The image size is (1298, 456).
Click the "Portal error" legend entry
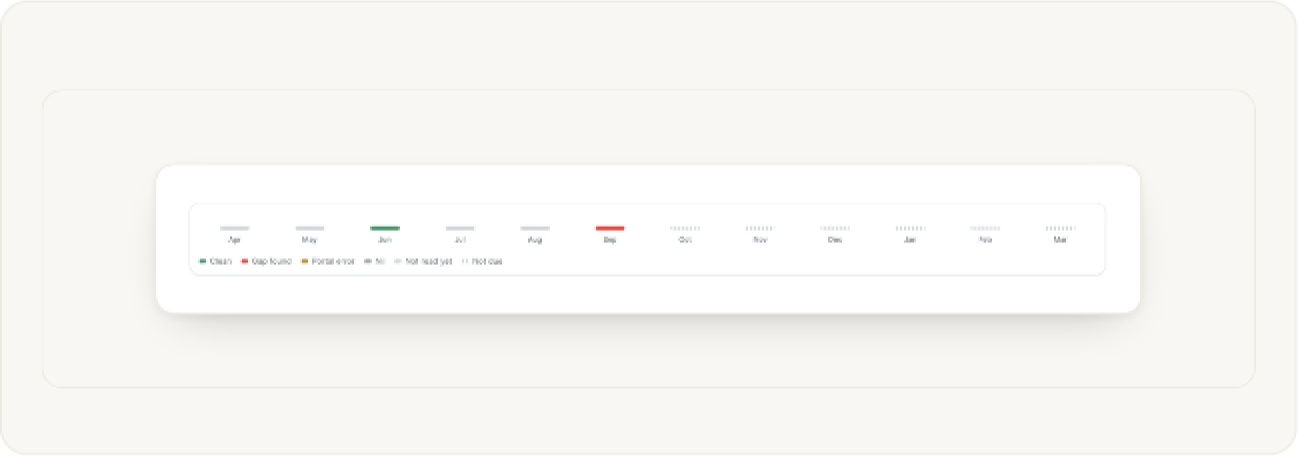[328, 261]
